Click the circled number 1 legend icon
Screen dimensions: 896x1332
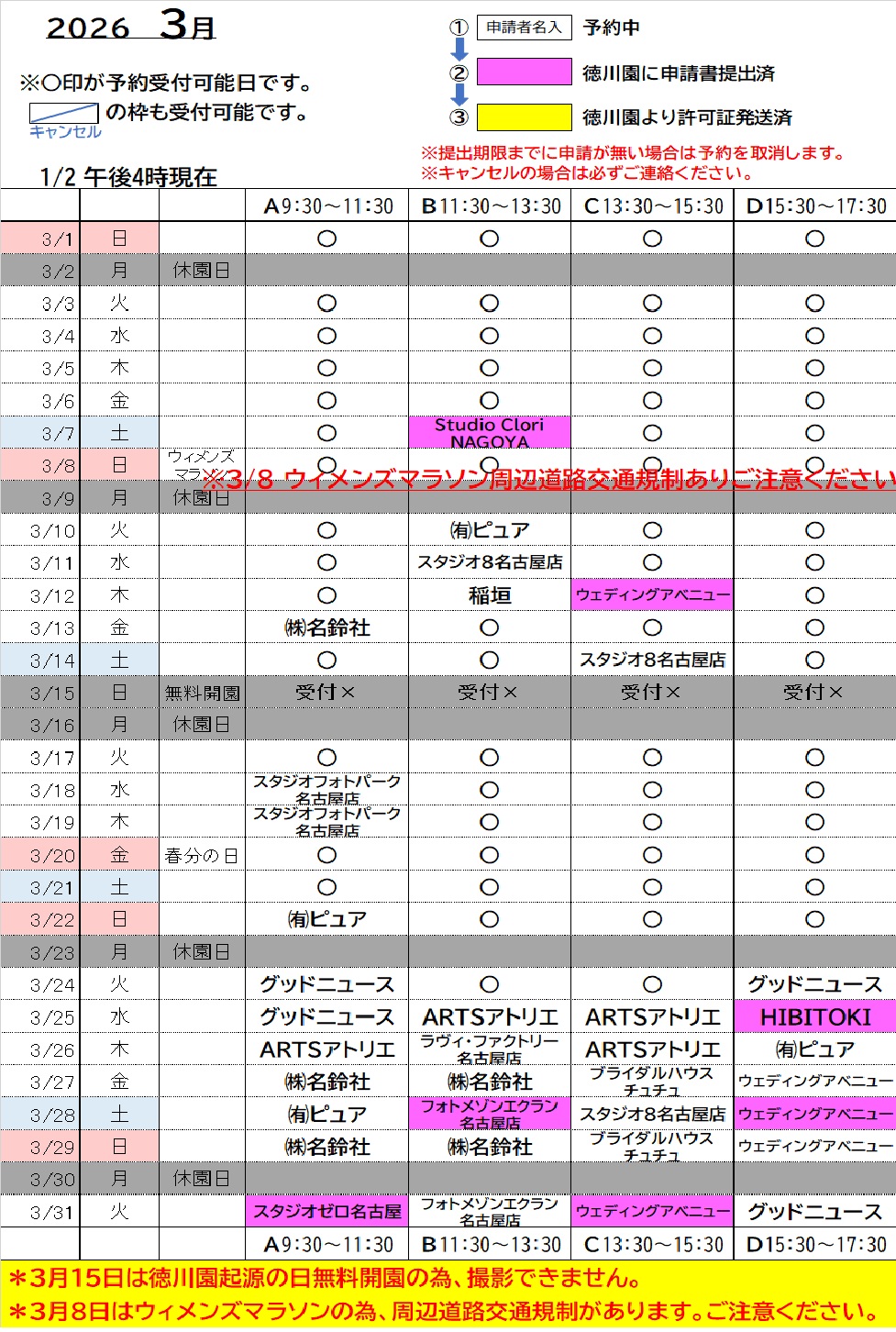[459, 28]
